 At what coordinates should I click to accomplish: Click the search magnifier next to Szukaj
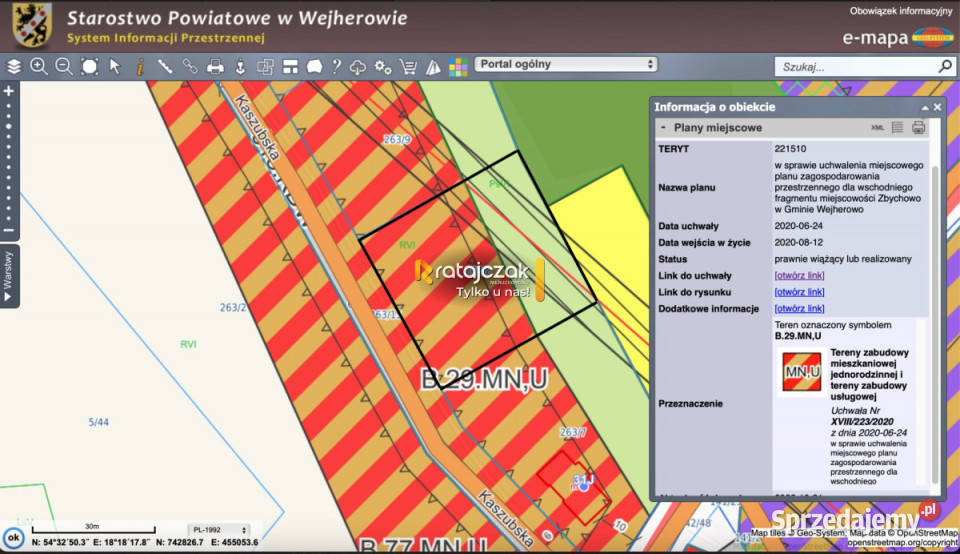coord(945,66)
